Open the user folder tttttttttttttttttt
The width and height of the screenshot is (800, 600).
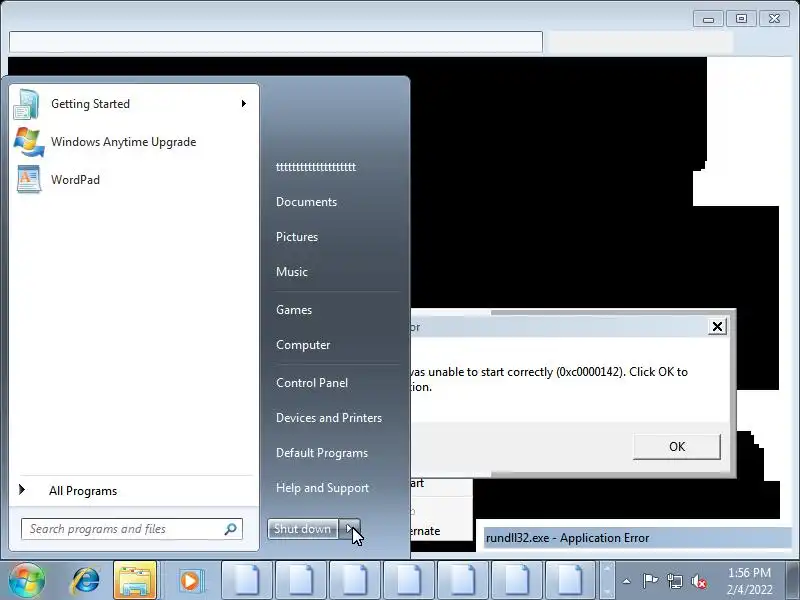[x=316, y=167]
